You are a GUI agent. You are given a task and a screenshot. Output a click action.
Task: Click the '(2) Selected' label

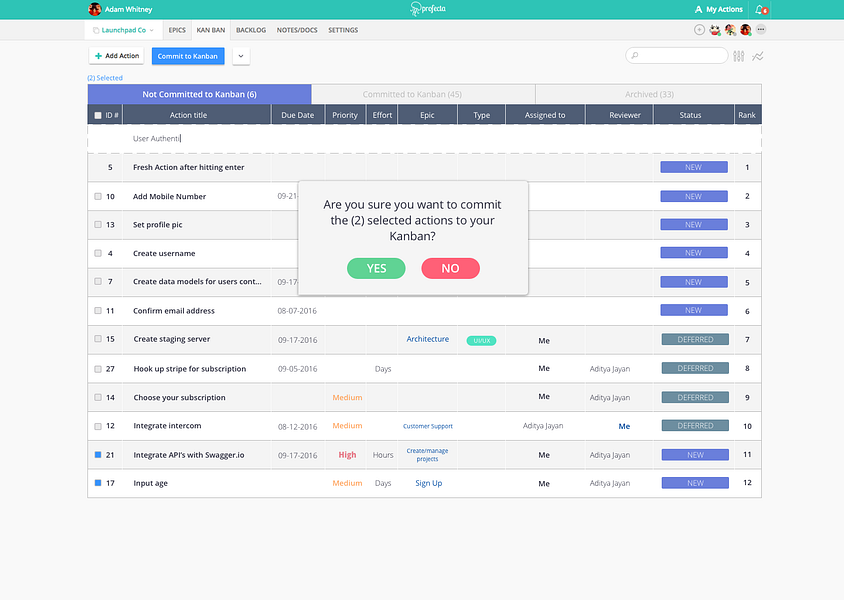tap(105, 78)
